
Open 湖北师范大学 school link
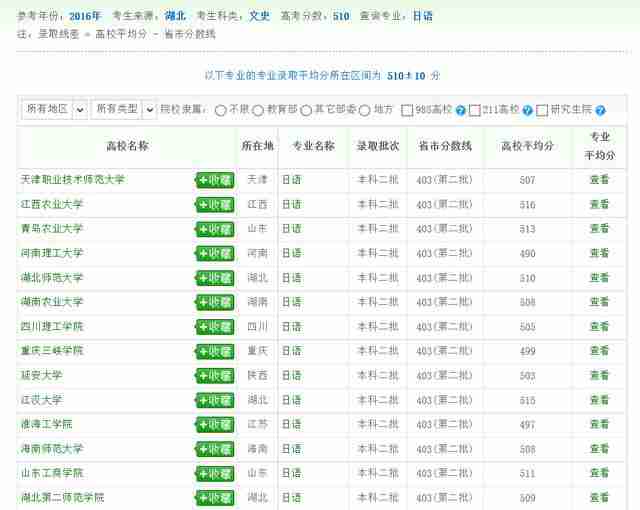tap(52, 278)
